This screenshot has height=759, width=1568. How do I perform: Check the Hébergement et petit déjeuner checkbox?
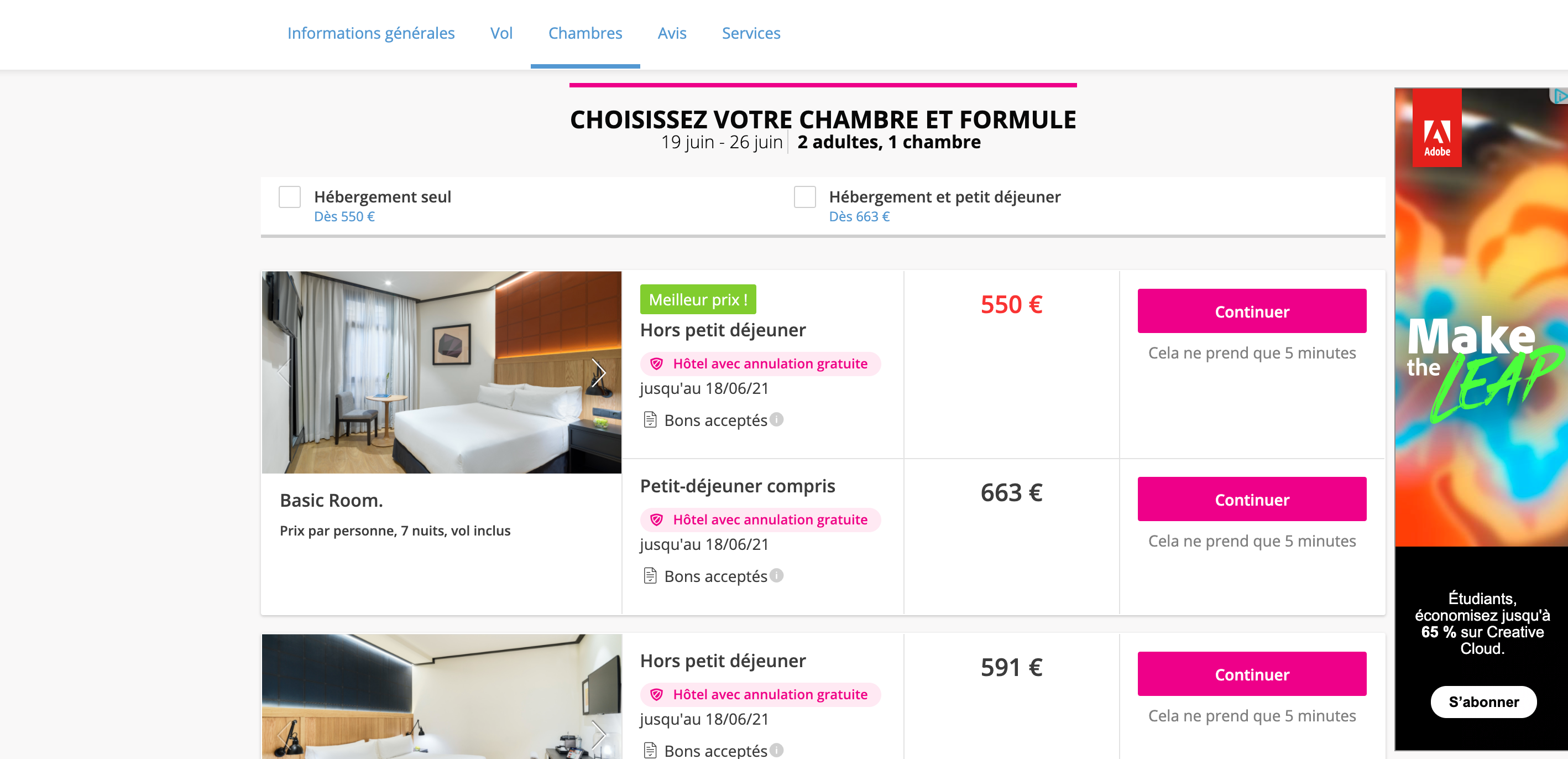click(x=804, y=197)
